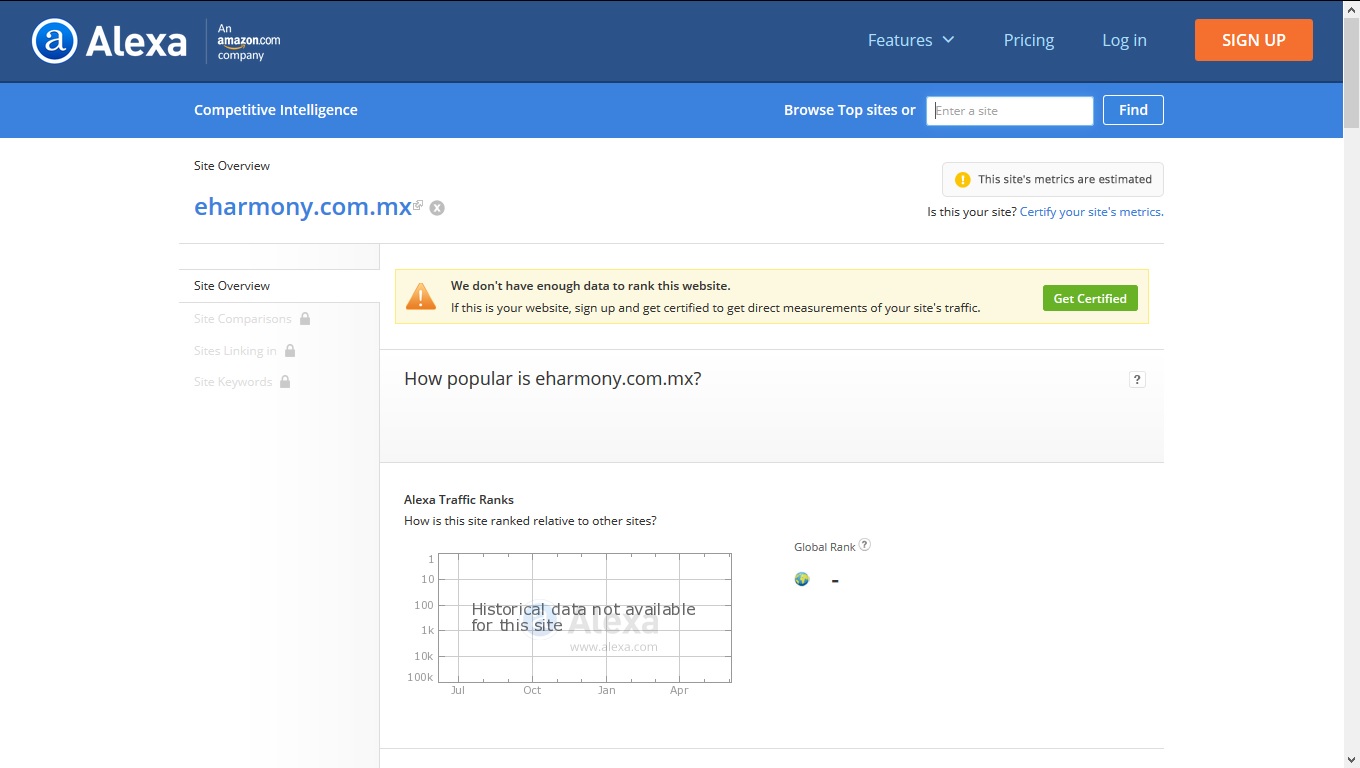Screen dimensions: 1360x768
Task: Select the Site Overview sidebar tab
Action: point(279,286)
